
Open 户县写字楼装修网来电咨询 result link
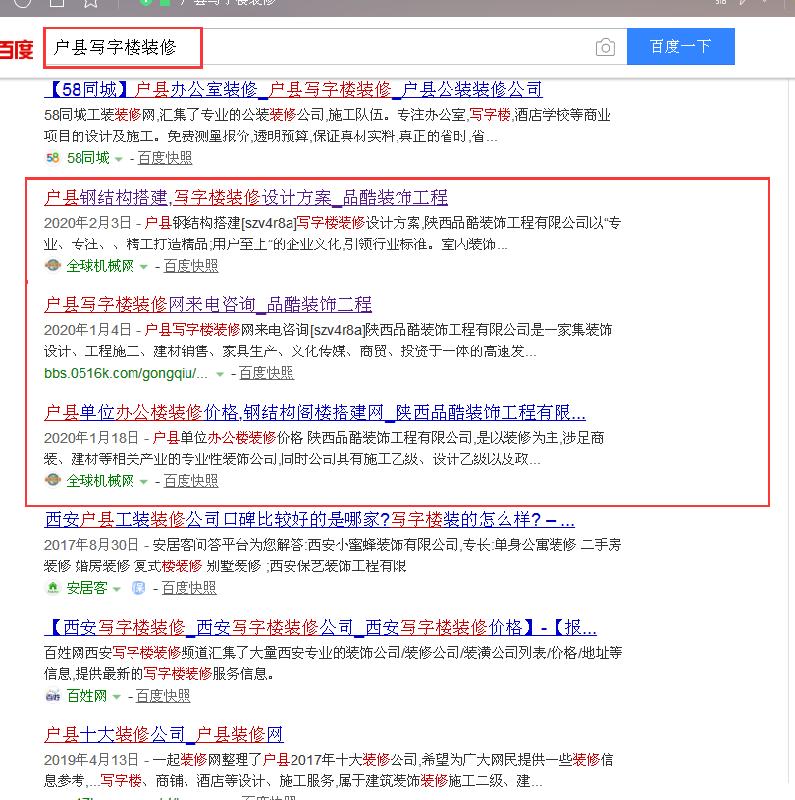click(x=208, y=305)
